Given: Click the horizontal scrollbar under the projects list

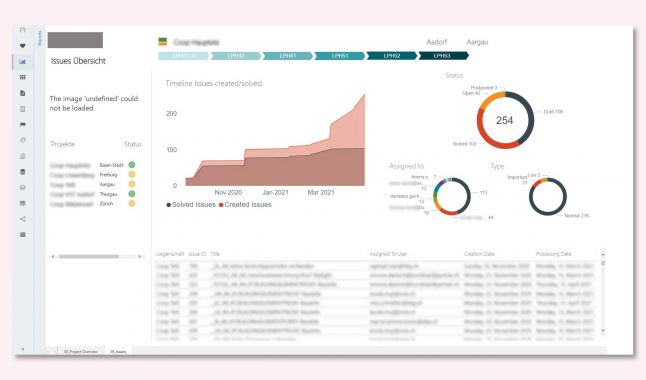Looking at the screenshot, I should tap(89, 256).
